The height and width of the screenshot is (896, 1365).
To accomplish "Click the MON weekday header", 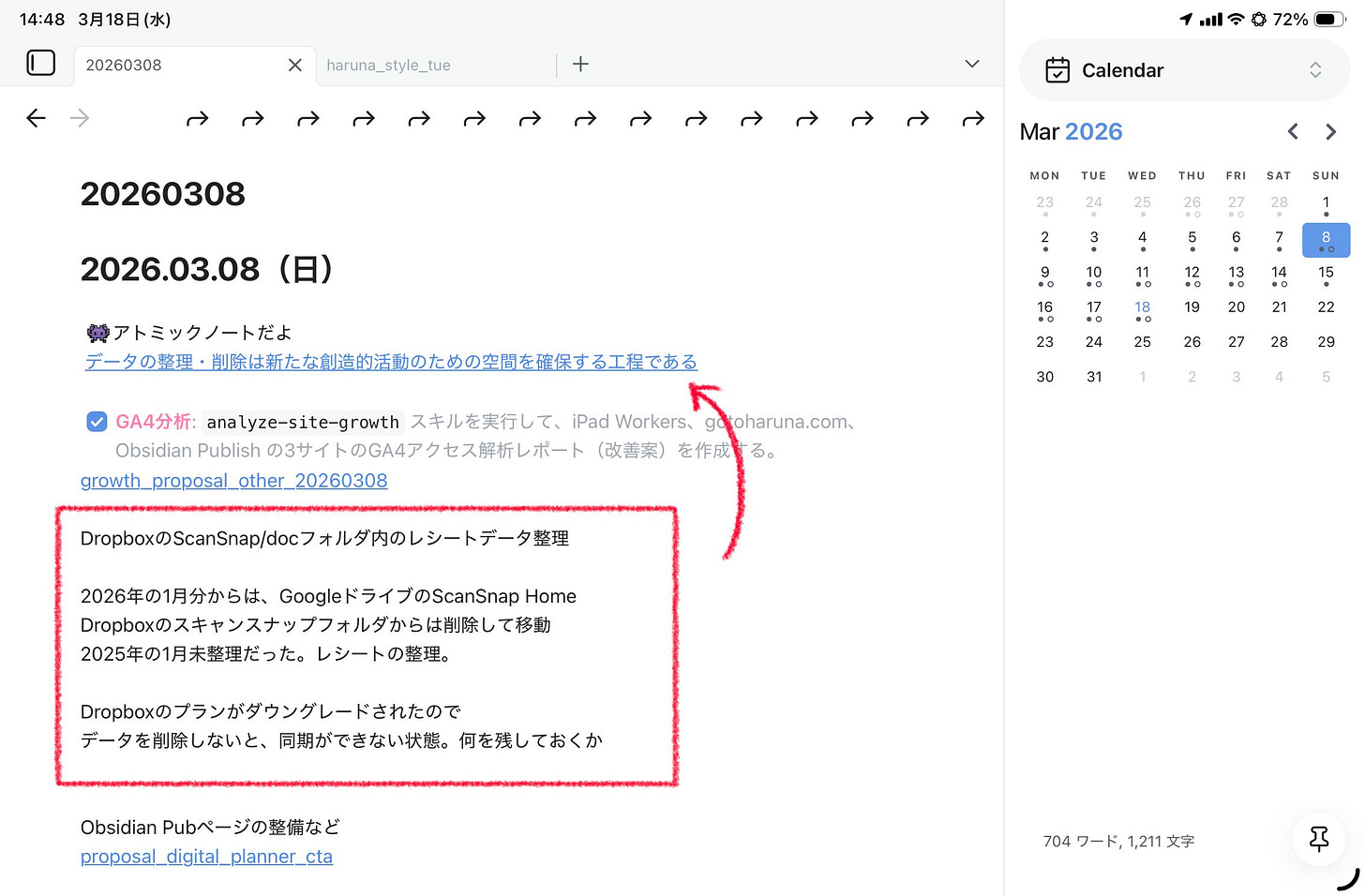I will coord(1044,175).
